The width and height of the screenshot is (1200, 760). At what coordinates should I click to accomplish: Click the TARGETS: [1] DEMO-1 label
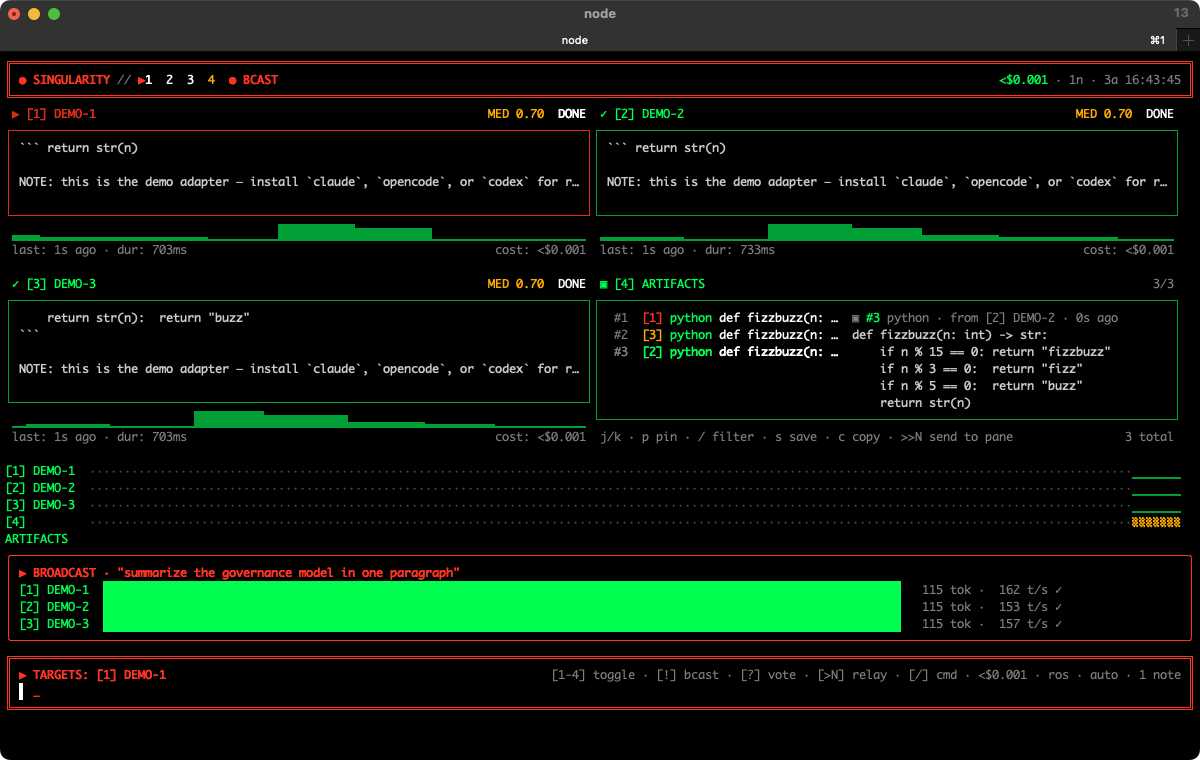(x=100, y=675)
